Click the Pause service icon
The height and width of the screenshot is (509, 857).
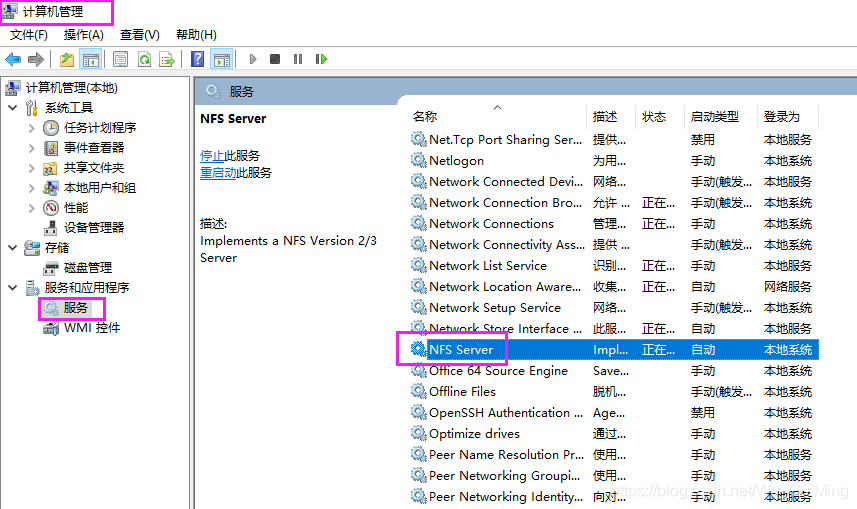coord(298,59)
